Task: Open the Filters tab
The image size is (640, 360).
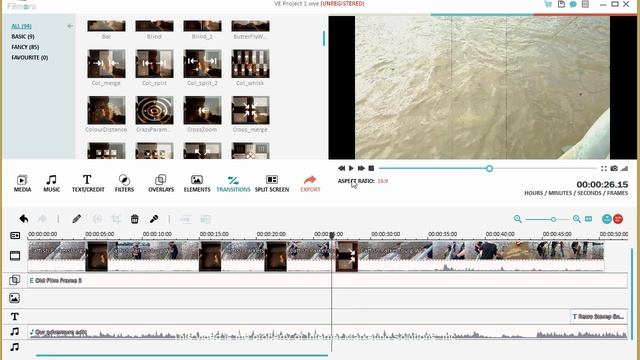Action: coord(124,183)
